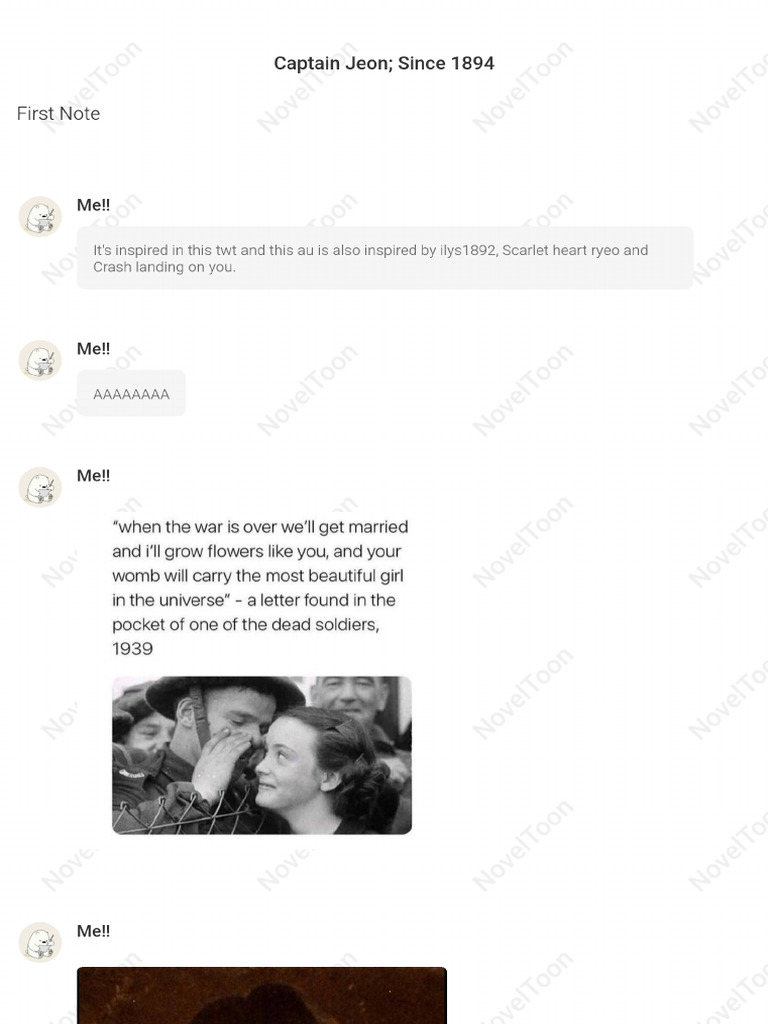
Task: Click the quoted war letter text
Action: 260,587
